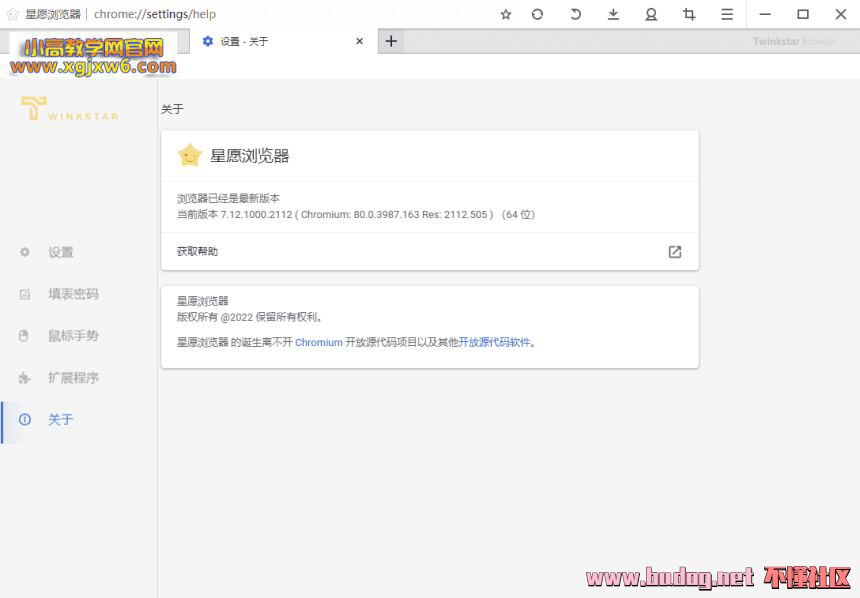Click the info icon beside 关于

[x=25, y=420]
